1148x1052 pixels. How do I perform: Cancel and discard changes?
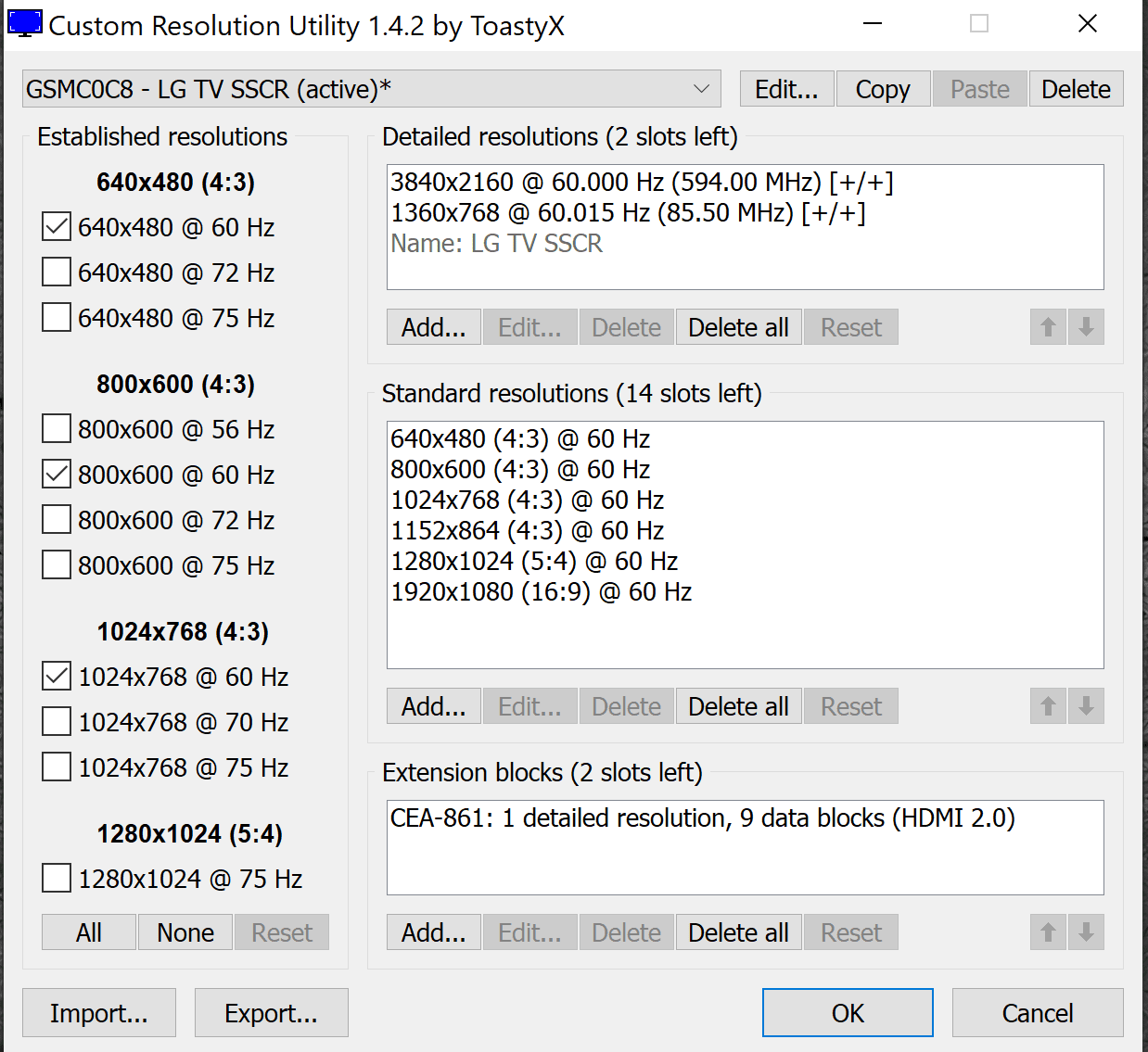tap(1038, 1013)
